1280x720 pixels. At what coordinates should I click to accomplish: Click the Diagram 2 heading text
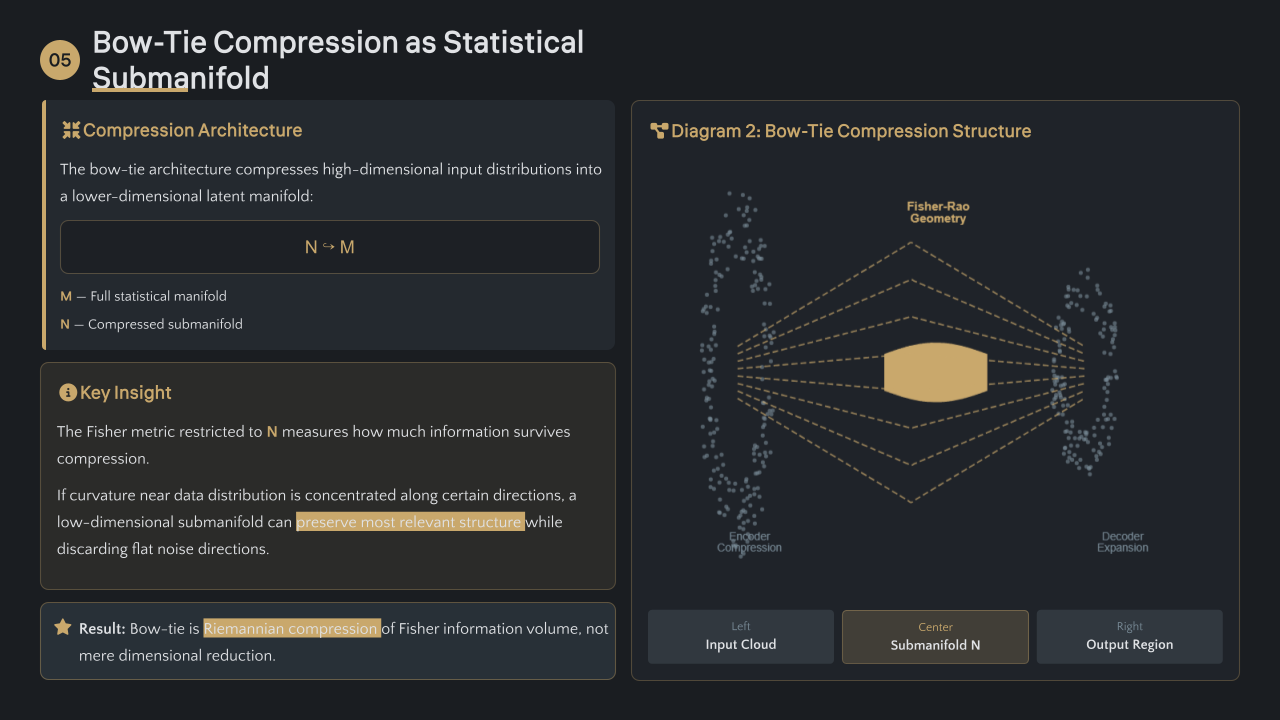[x=851, y=131]
